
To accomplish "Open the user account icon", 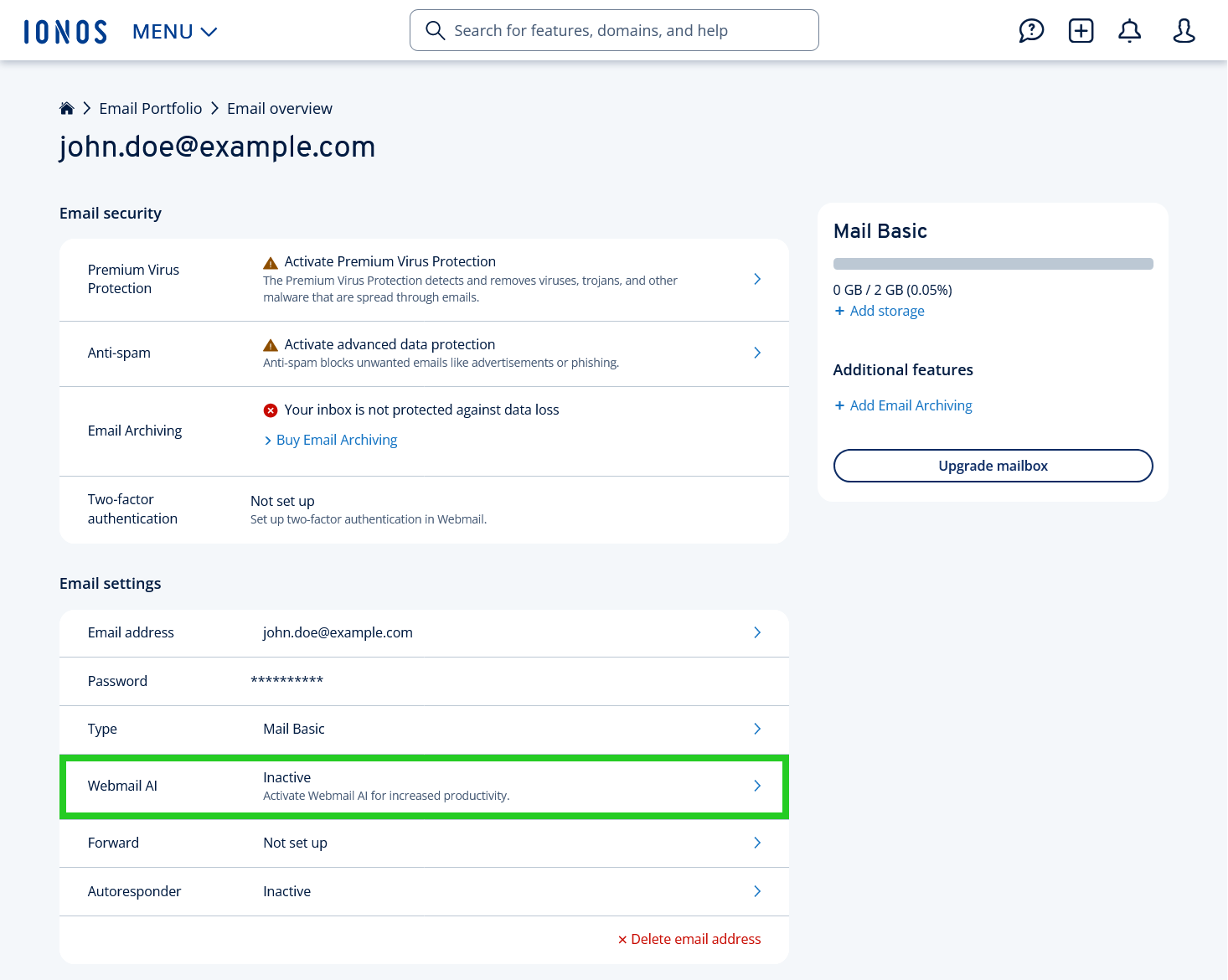I will [x=1184, y=31].
